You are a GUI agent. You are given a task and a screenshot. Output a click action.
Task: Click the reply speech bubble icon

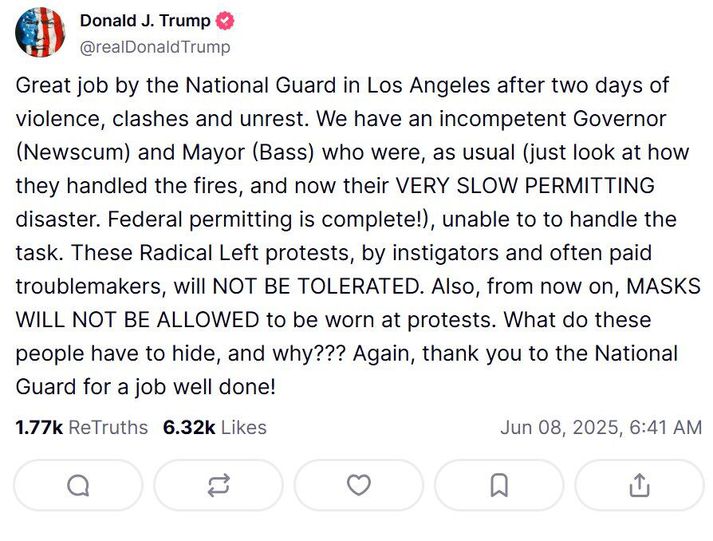[78, 485]
